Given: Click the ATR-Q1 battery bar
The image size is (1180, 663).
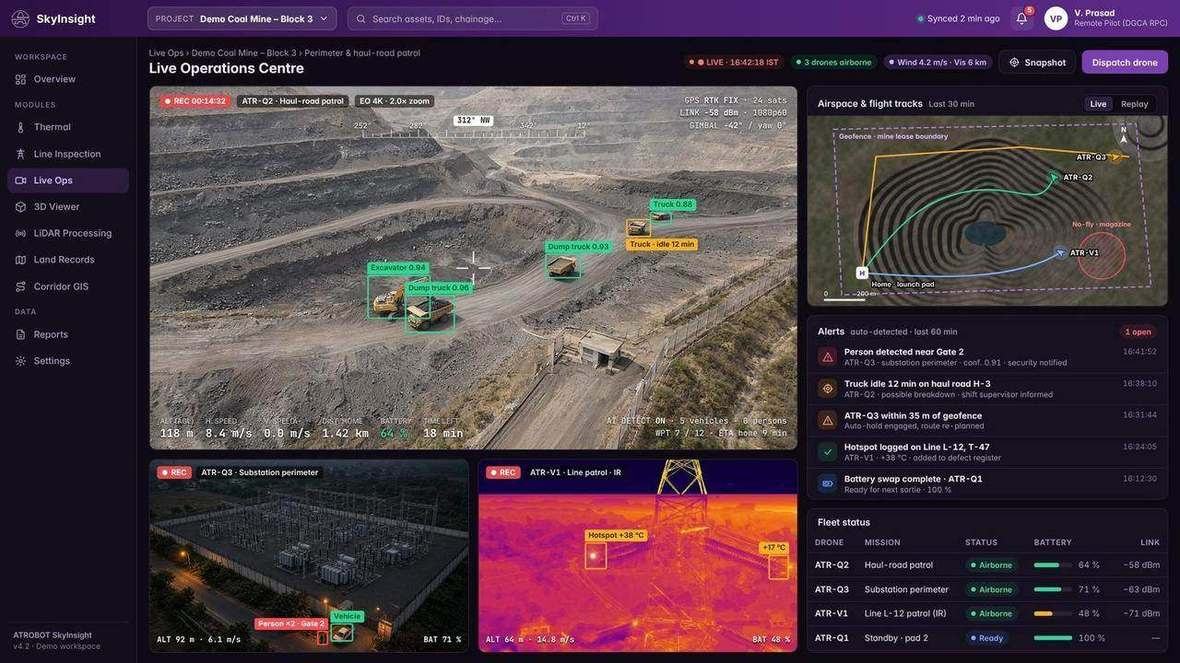Looking at the screenshot, I should click(1053, 638).
